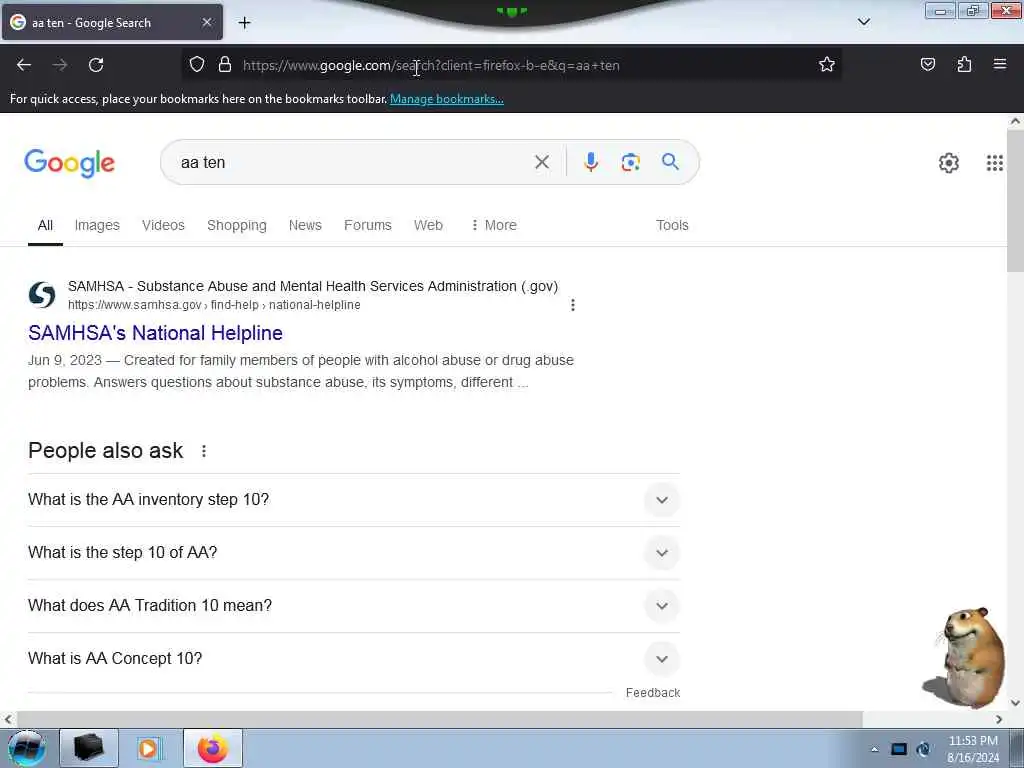Click Manage bookmarks link
1024x768 pixels.
(x=447, y=99)
